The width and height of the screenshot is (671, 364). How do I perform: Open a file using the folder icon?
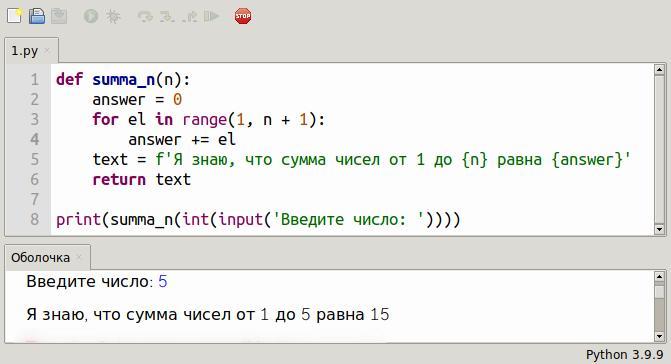coord(37,16)
